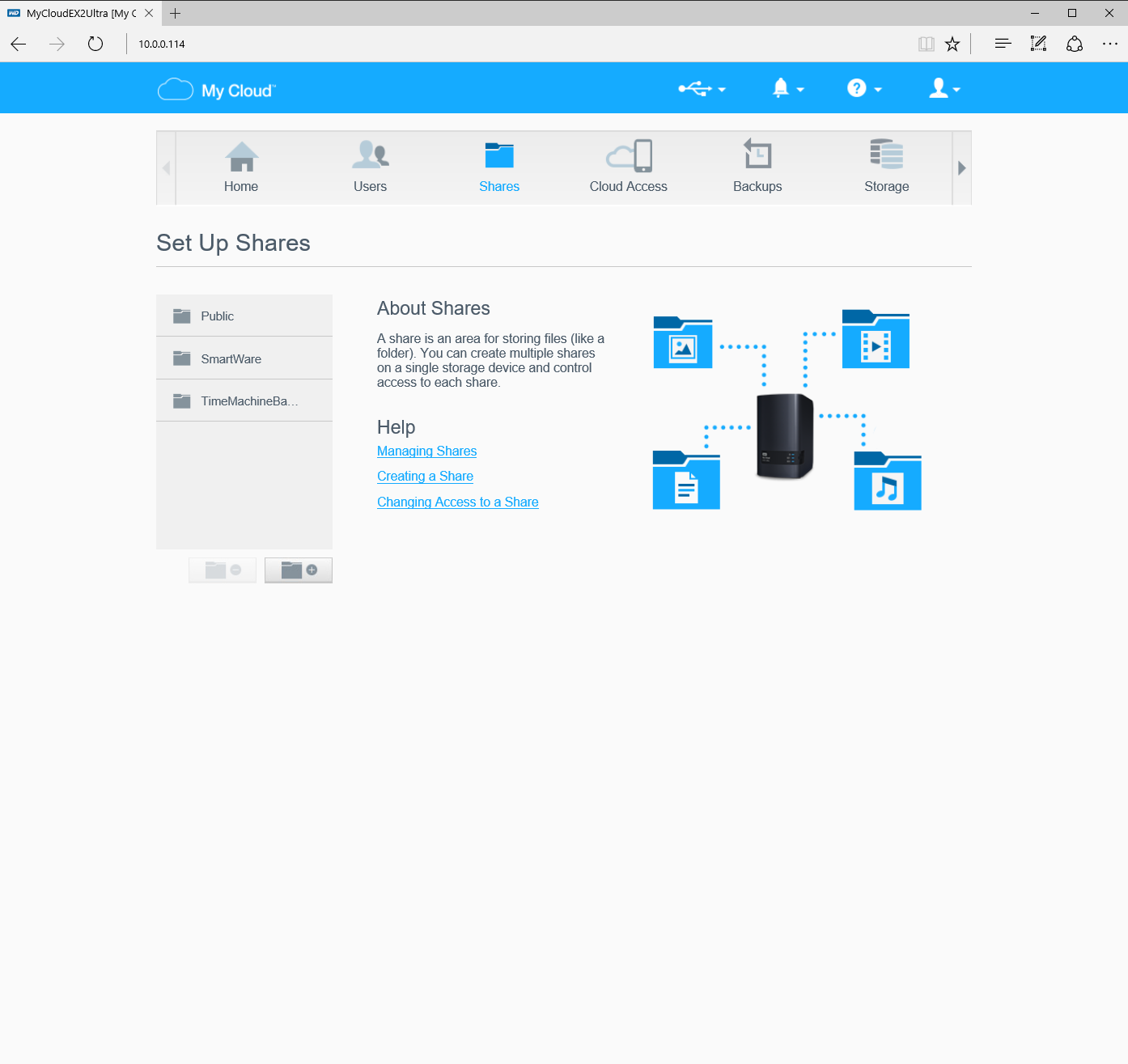Expand the help question mark menu
Image resolution: width=1128 pixels, height=1064 pixels.
coord(863,89)
